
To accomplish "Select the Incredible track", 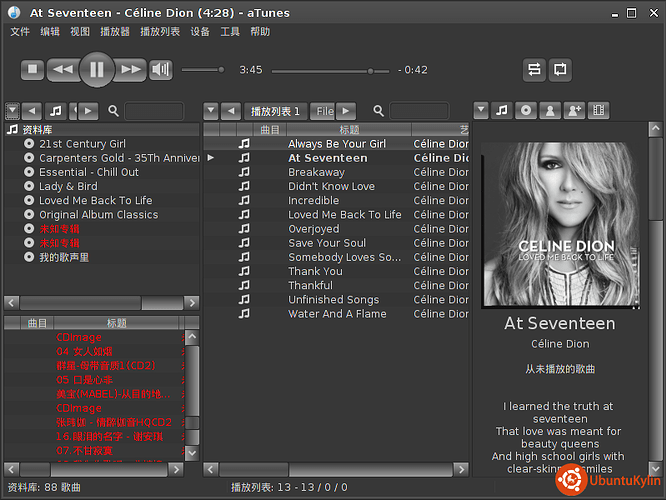I will [337, 200].
